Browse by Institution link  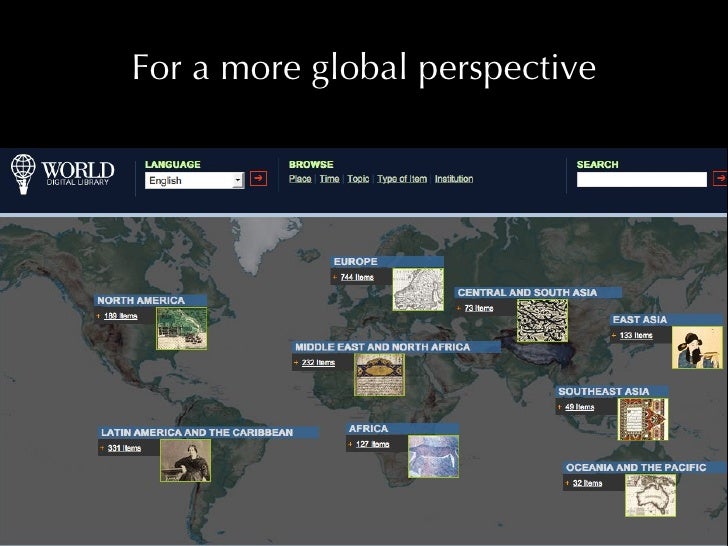pos(454,179)
